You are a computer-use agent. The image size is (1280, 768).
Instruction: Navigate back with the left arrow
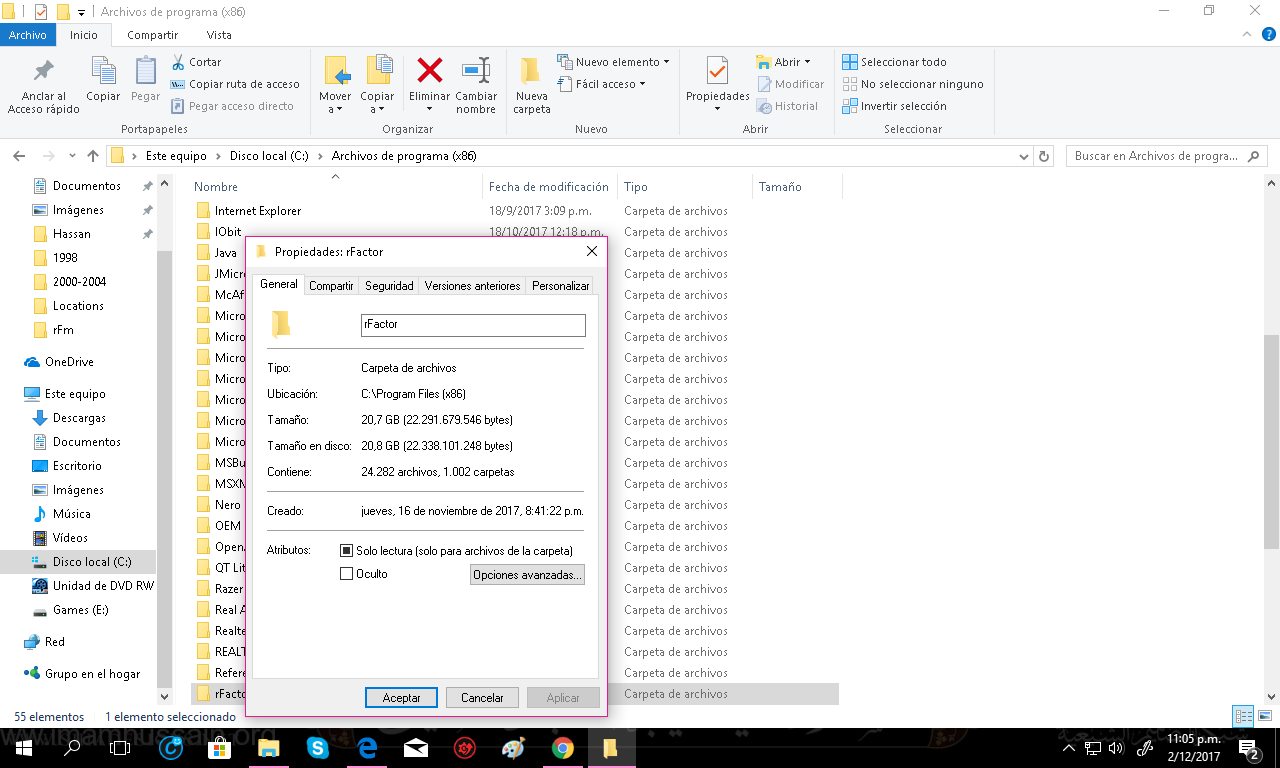tap(18, 156)
